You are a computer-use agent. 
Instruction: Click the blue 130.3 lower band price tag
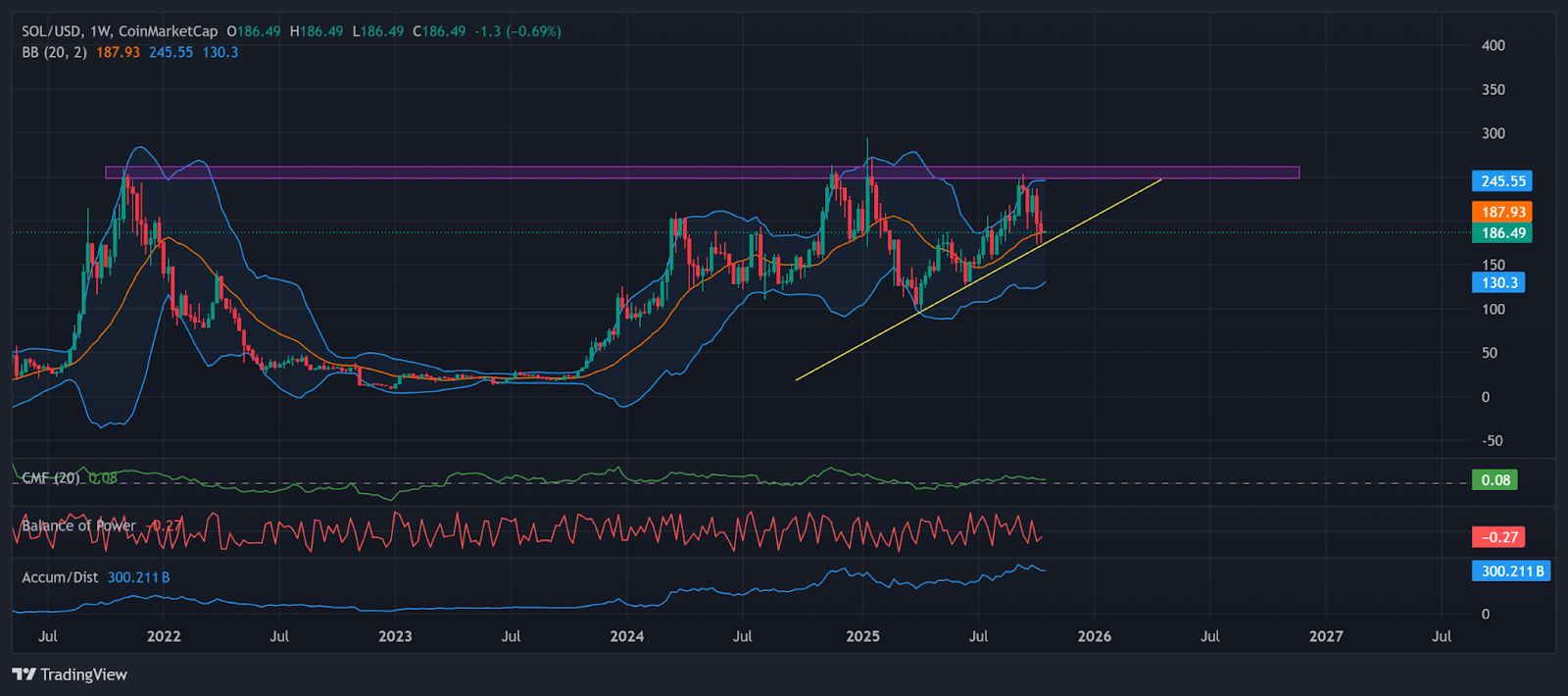(x=1498, y=283)
